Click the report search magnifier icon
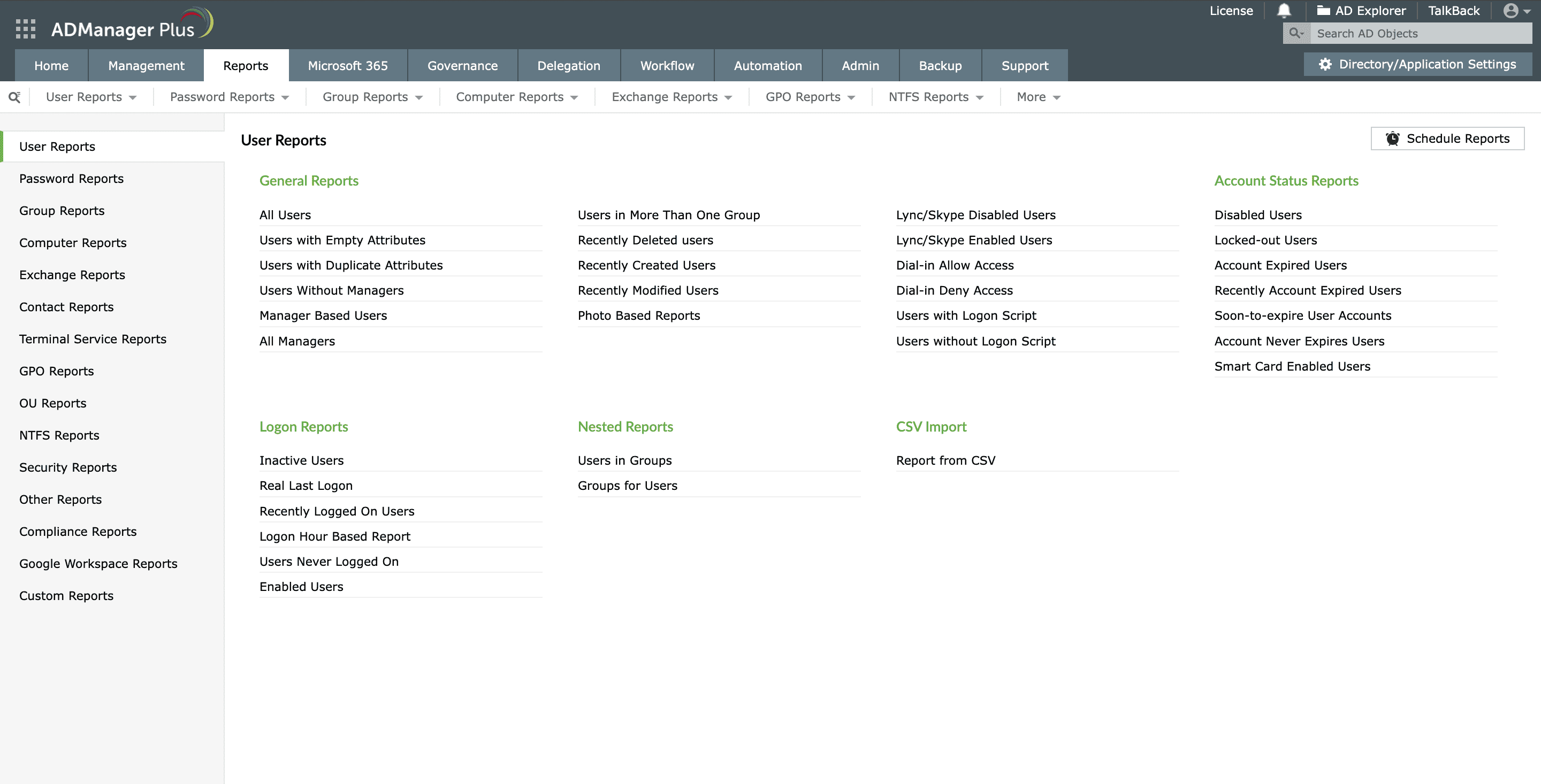This screenshot has width=1541, height=784. [14, 96]
